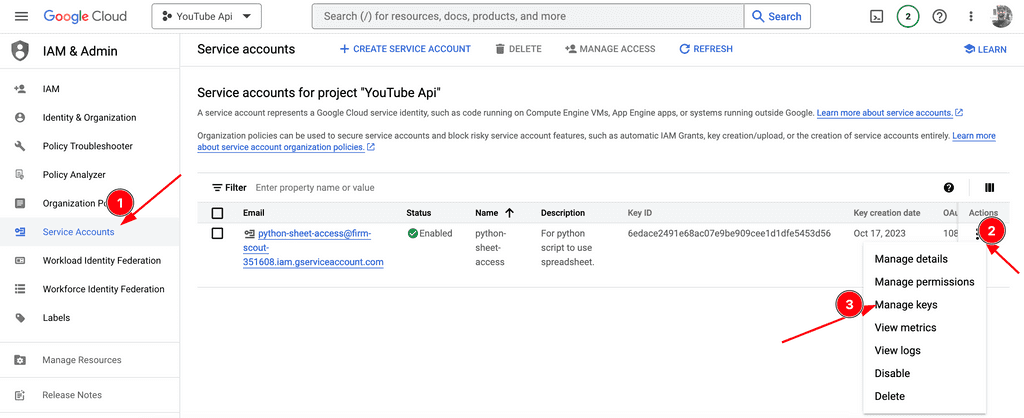Viewport: 1024px width, 418px height.
Task: Click the Release Notes icon
Action: click(x=20, y=395)
